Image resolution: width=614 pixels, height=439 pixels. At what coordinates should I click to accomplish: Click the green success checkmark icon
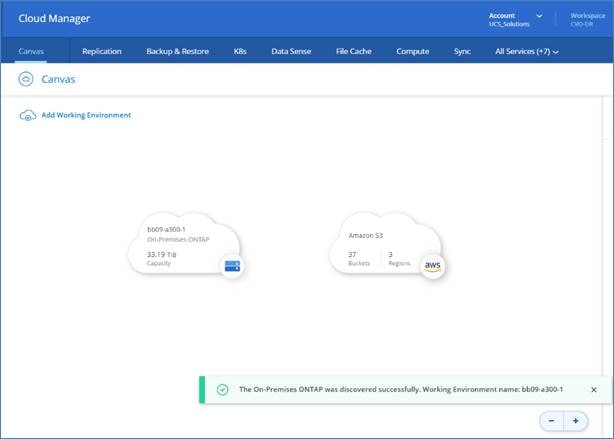click(222, 390)
